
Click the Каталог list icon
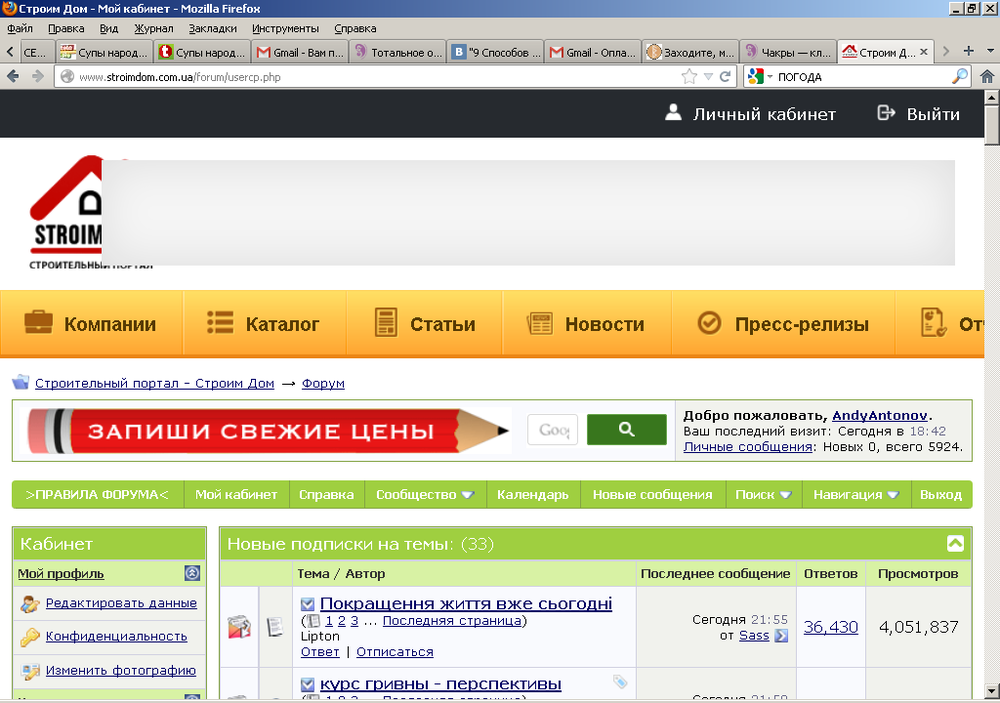click(220, 323)
